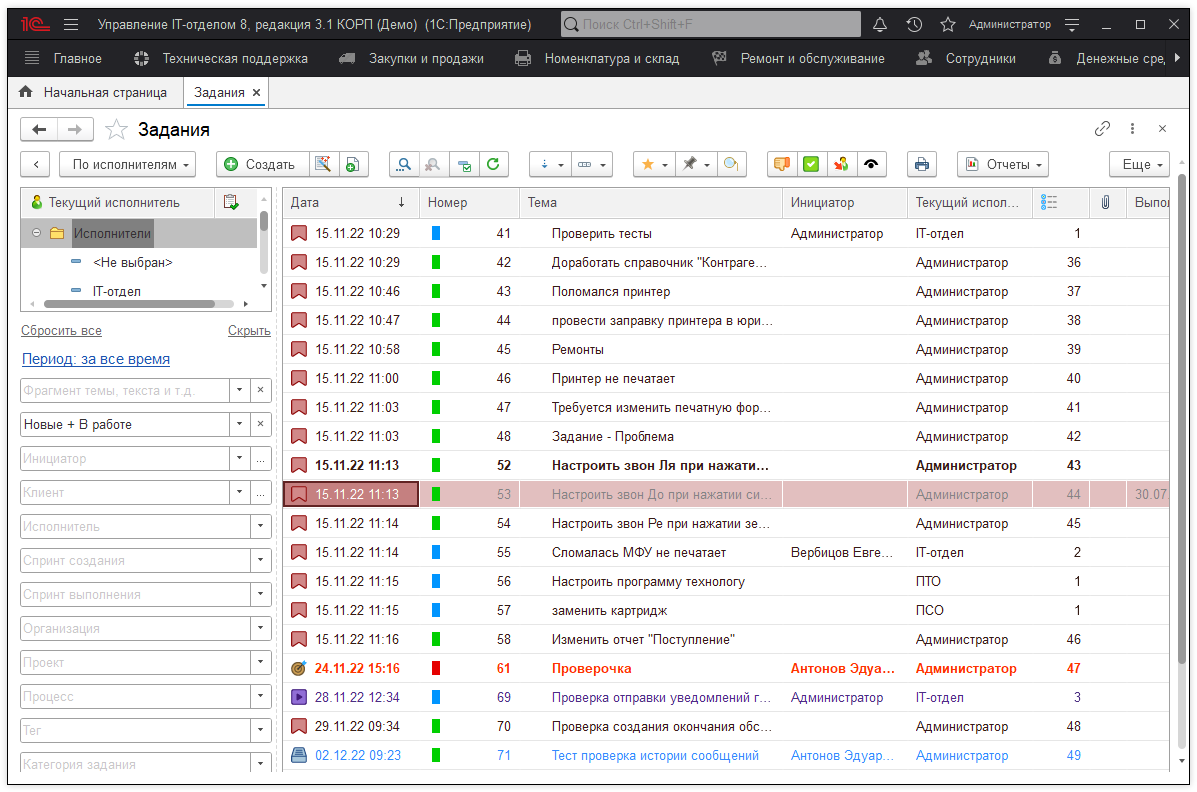Collapse the Исполнители tree node

pos(37,233)
